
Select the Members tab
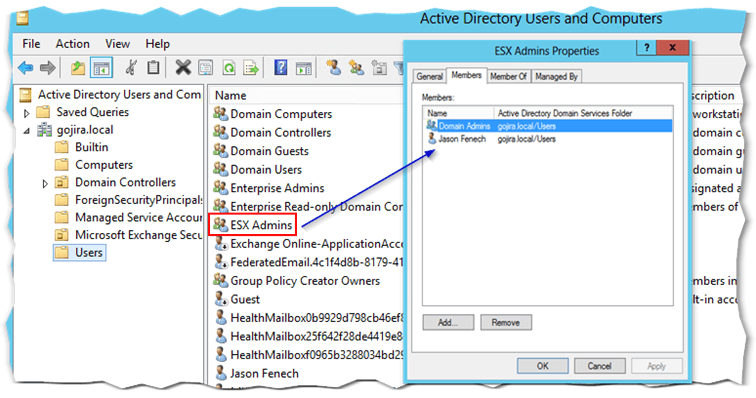coord(466,75)
